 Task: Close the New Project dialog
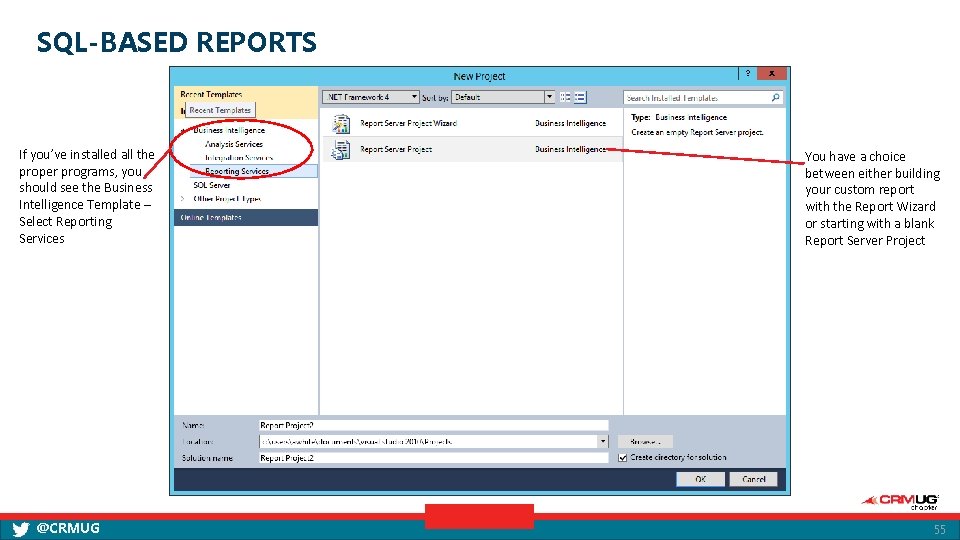click(x=771, y=73)
